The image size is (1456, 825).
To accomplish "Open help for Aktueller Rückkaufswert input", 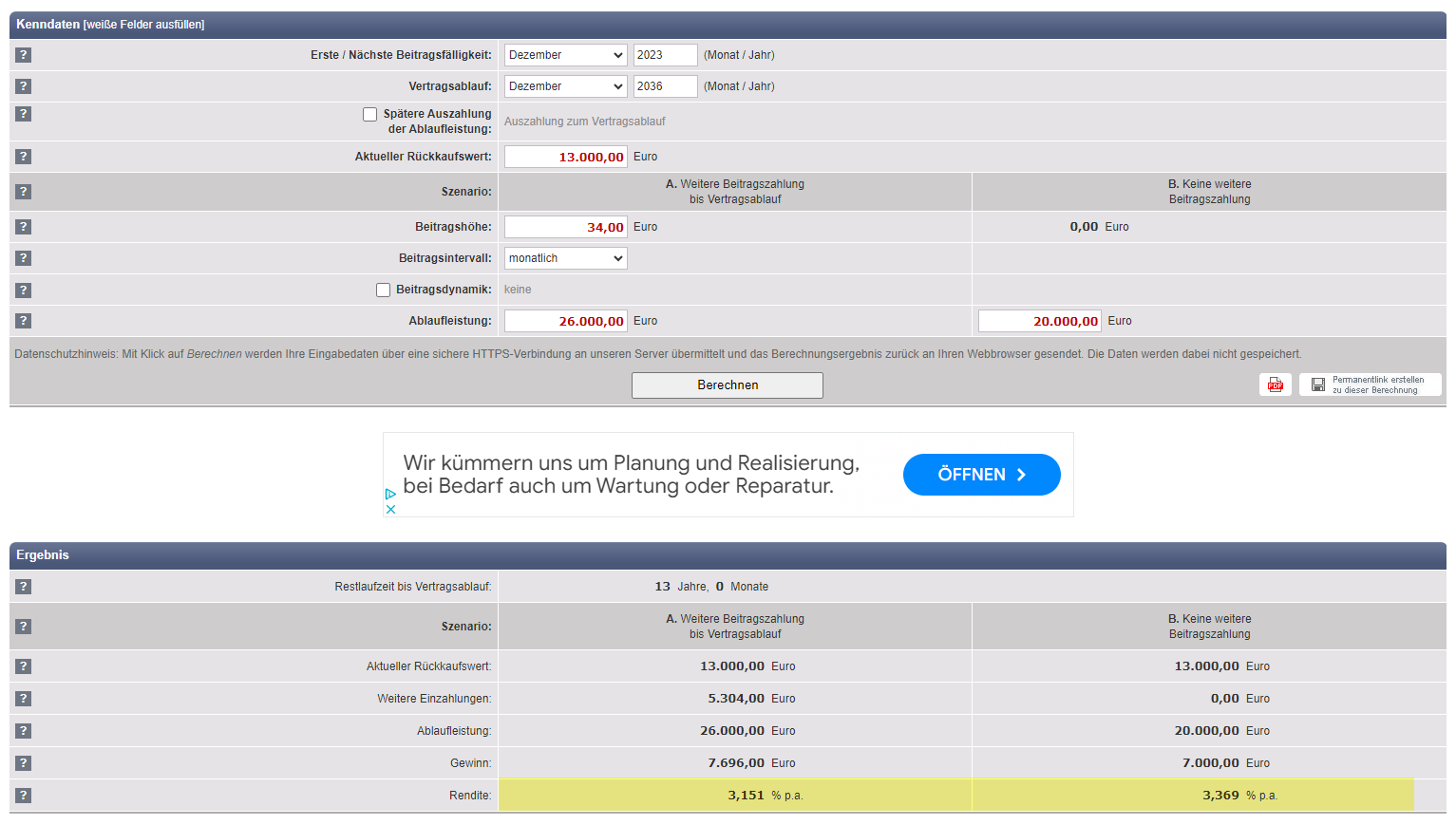I will coord(24,157).
